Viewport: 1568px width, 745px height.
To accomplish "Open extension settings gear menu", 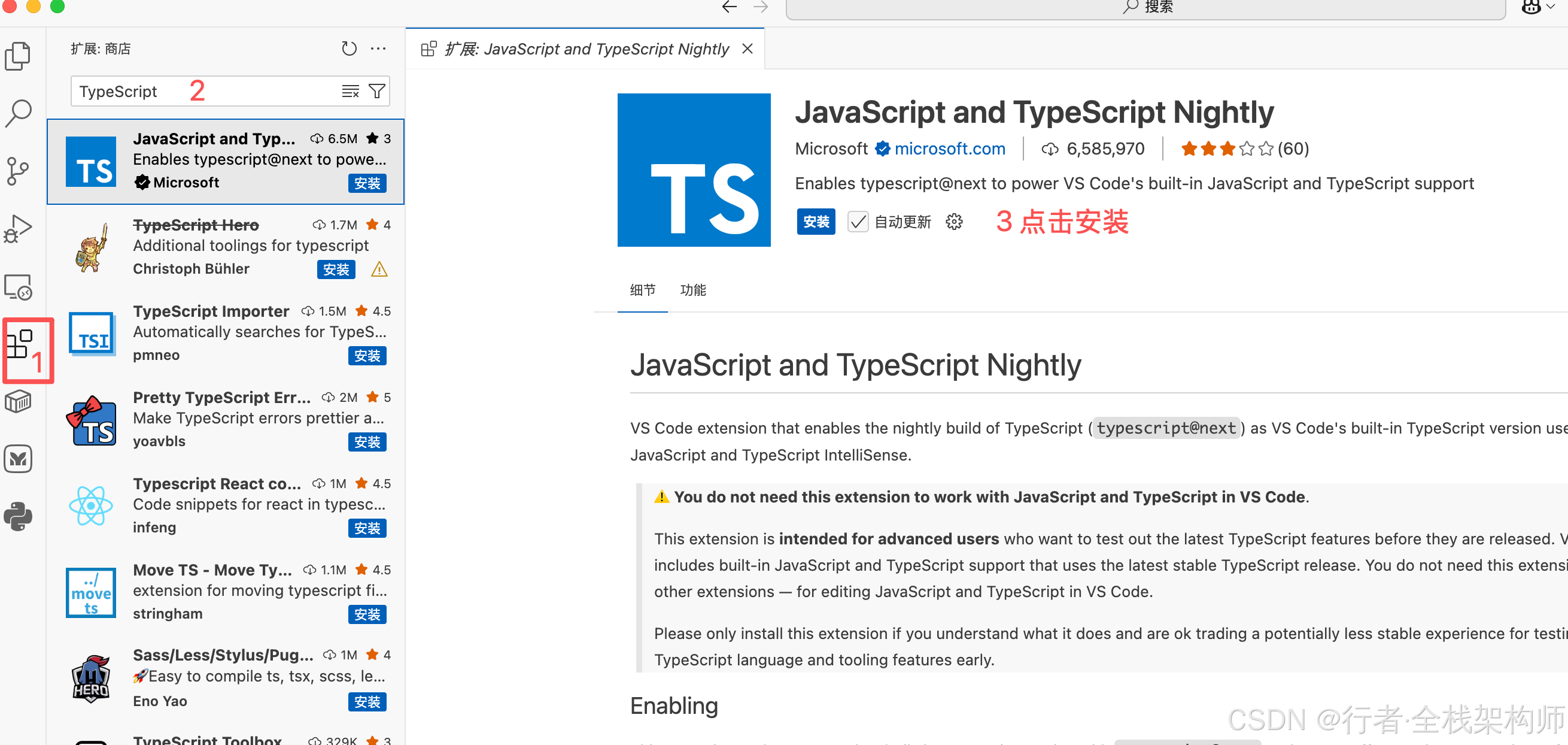I will point(954,222).
